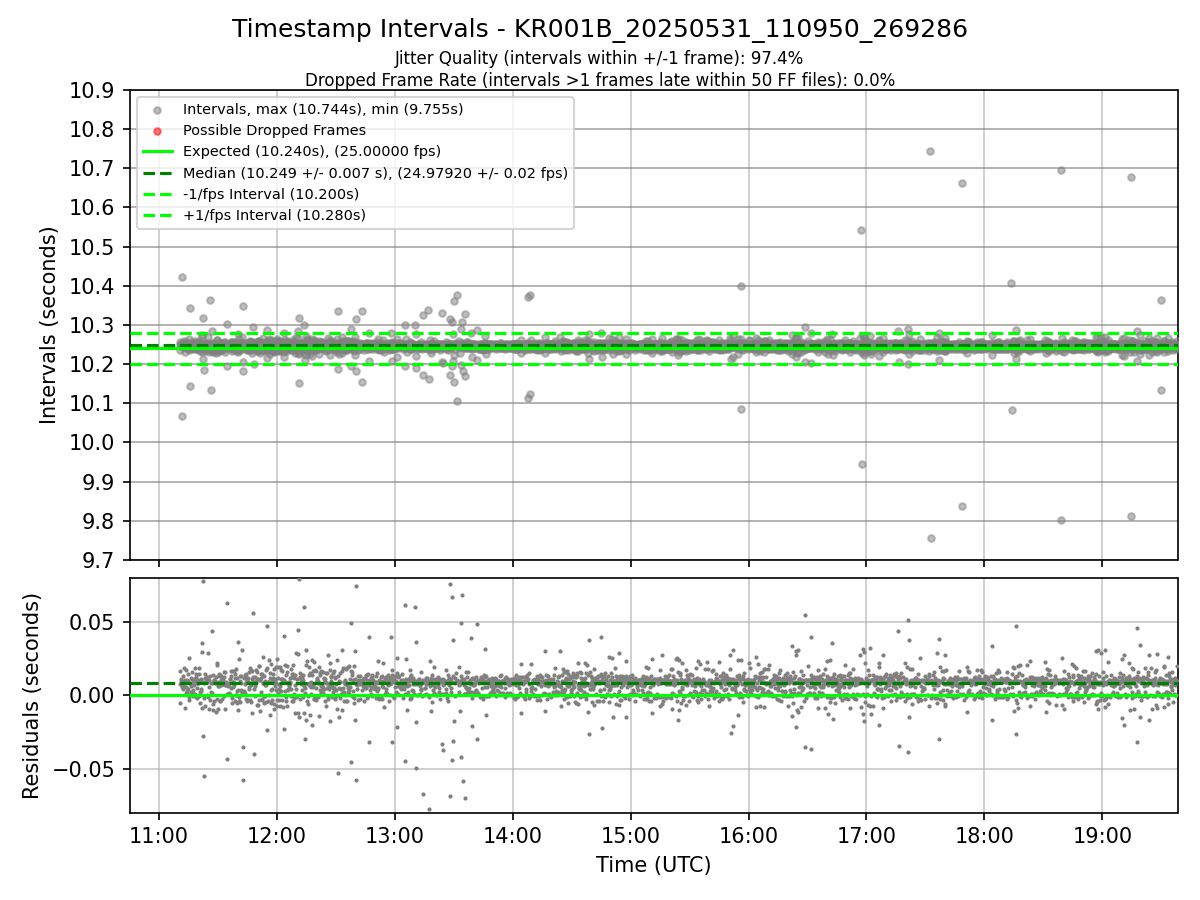Click legend entry 'Median (10.249 +/- 0.007 s)'
The width and height of the screenshot is (1200, 900).
(x=375, y=173)
